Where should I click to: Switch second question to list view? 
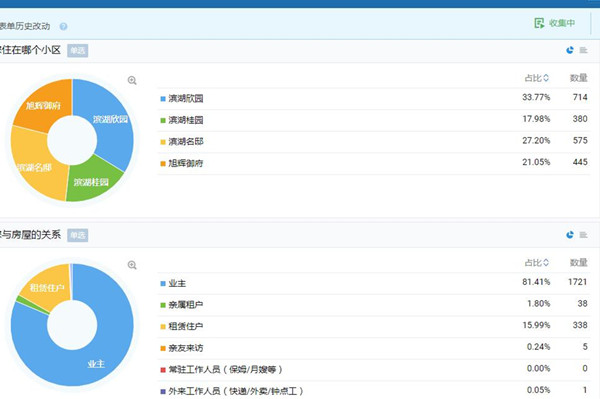coord(584,235)
